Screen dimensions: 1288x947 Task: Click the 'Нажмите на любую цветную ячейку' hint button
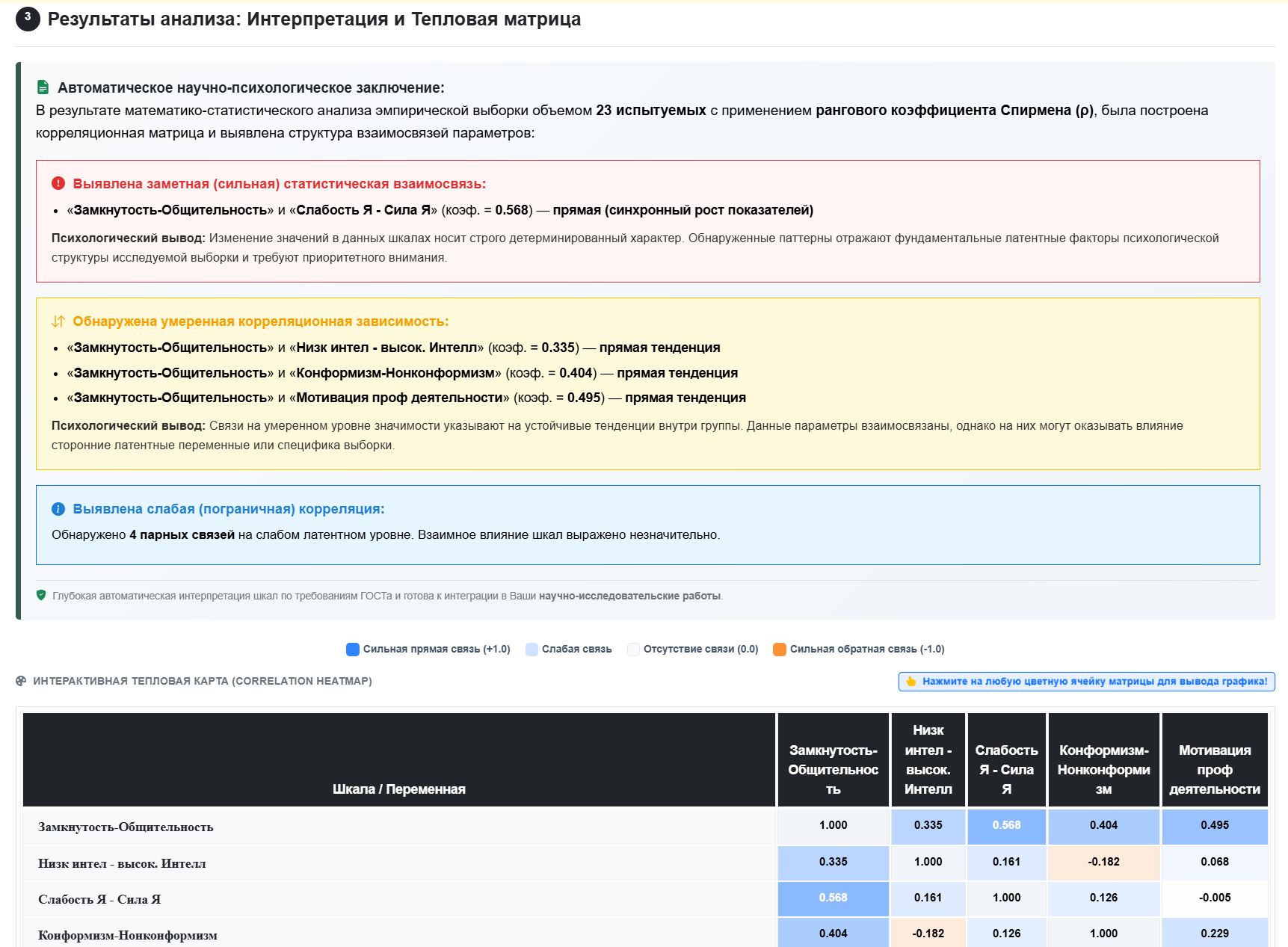1087,682
